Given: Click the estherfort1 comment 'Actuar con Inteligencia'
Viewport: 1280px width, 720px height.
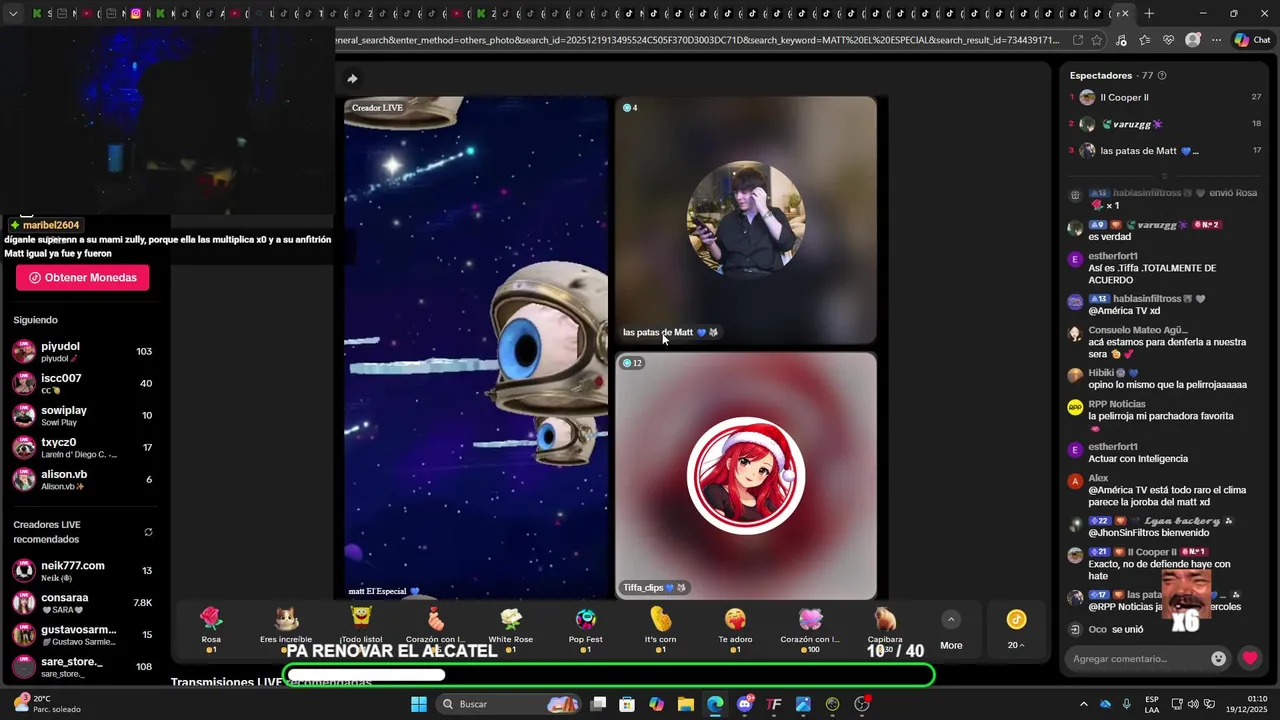Looking at the screenshot, I should [1138, 459].
